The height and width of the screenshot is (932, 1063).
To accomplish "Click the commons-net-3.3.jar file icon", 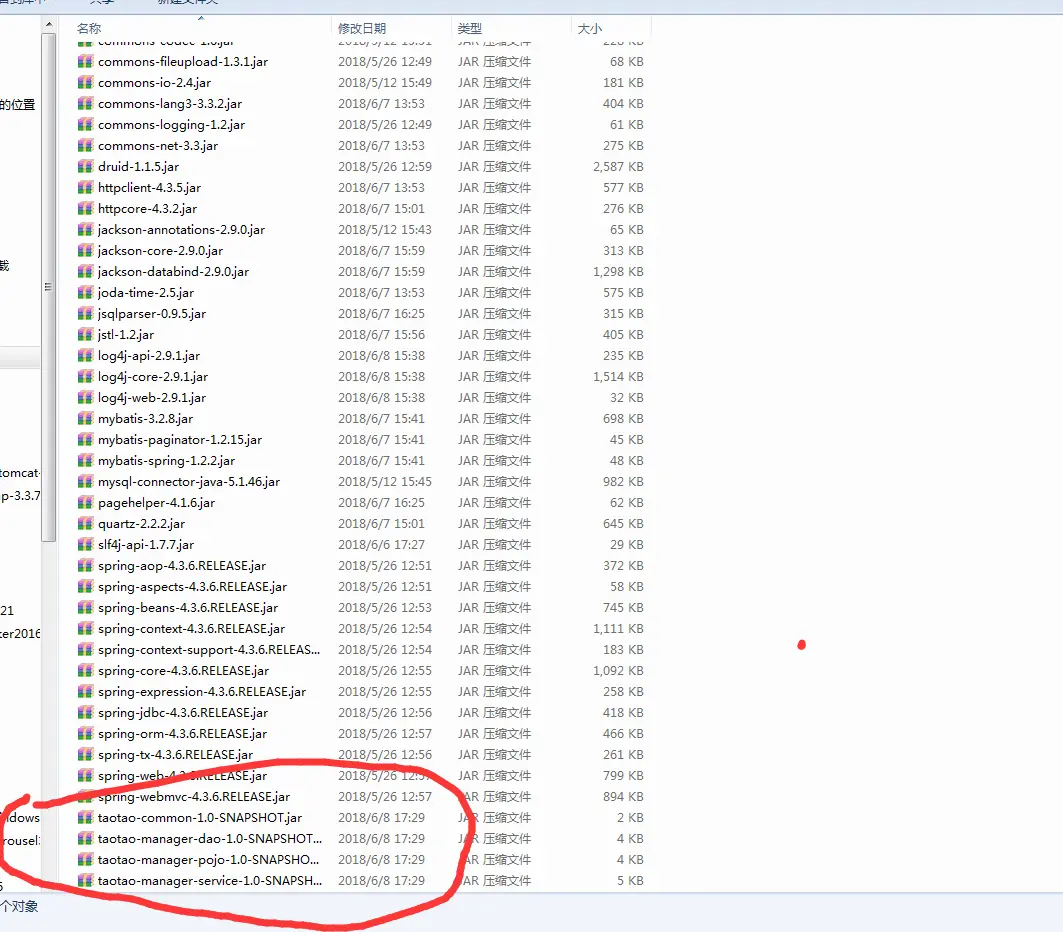I will tap(85, 146).
